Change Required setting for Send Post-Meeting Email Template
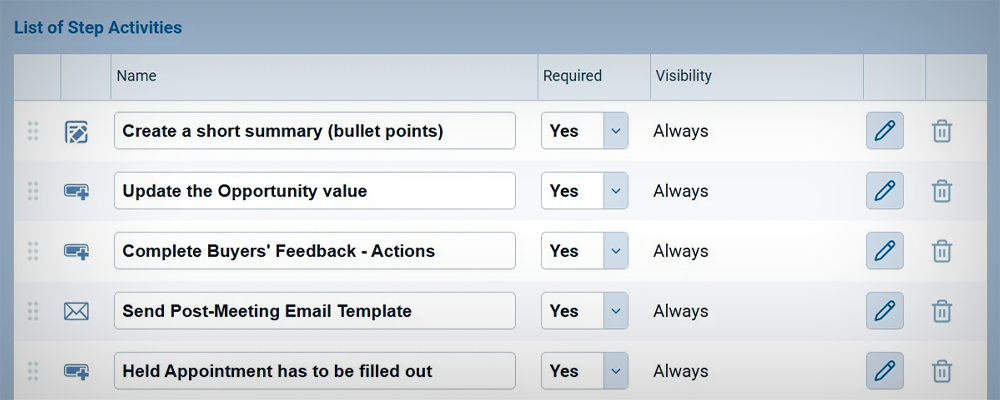This screenshot has height=400, width=1000. [x=585, y=311]
